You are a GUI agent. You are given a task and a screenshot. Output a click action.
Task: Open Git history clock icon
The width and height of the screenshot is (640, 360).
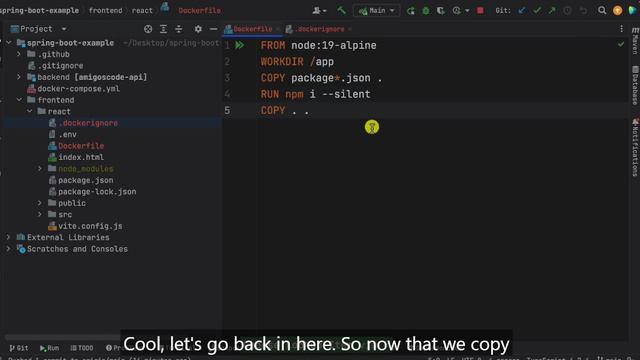pyautogui.click(x=567, y=11)
